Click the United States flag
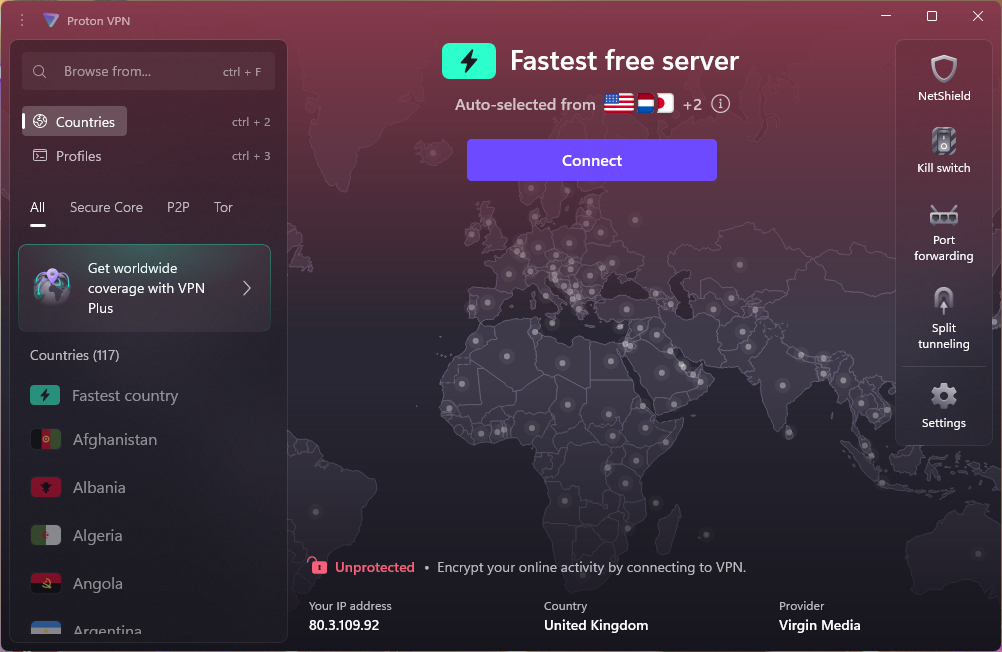Viewport: 1002px width, 652px height. tap(617, 102)
